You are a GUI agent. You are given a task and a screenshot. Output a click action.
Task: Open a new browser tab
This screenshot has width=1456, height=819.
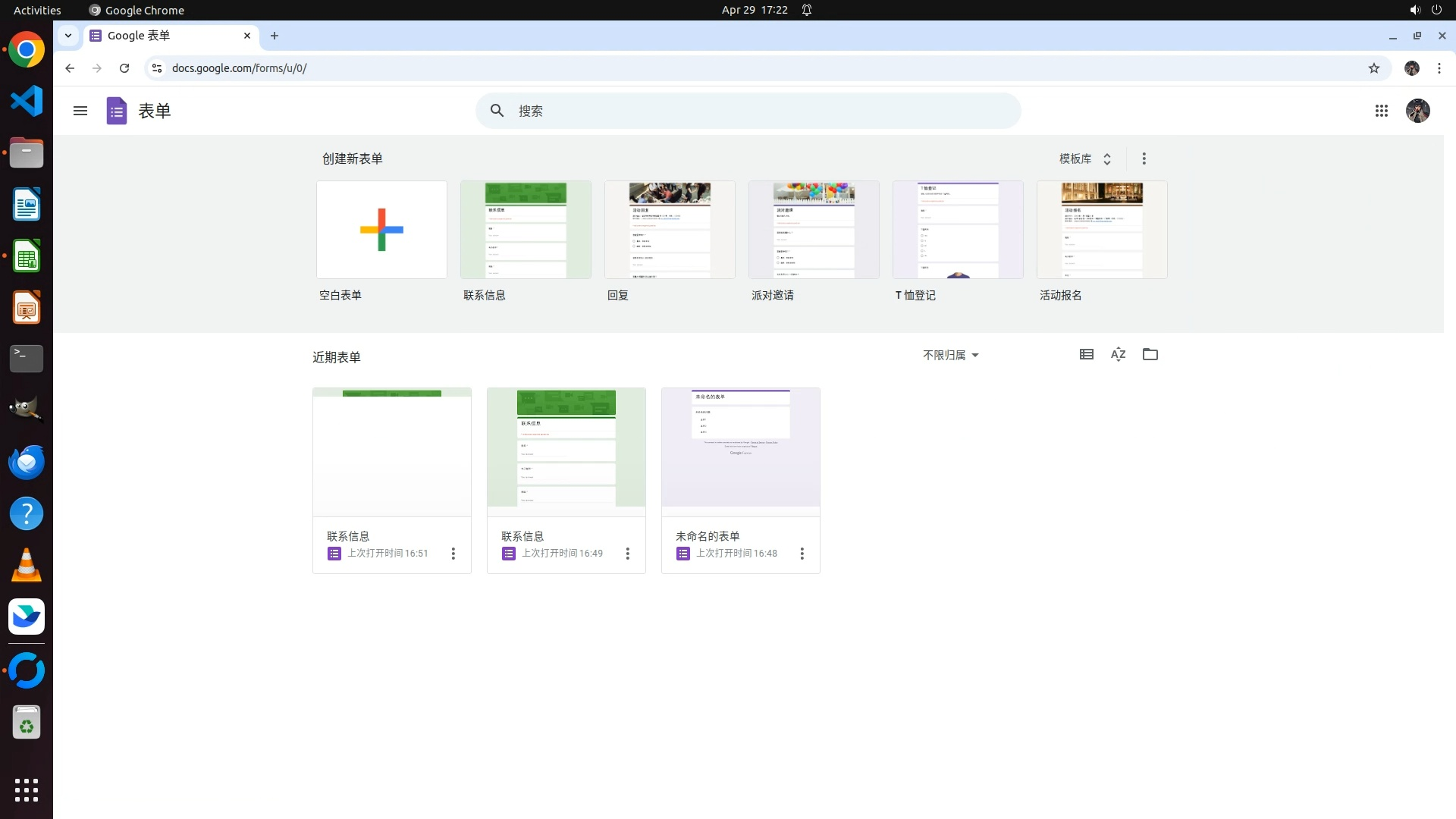275,36
